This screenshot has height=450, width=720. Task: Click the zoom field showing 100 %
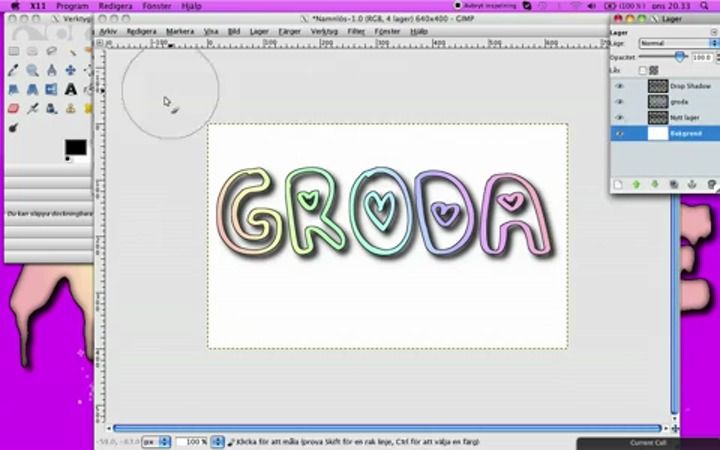click(192, 442)
